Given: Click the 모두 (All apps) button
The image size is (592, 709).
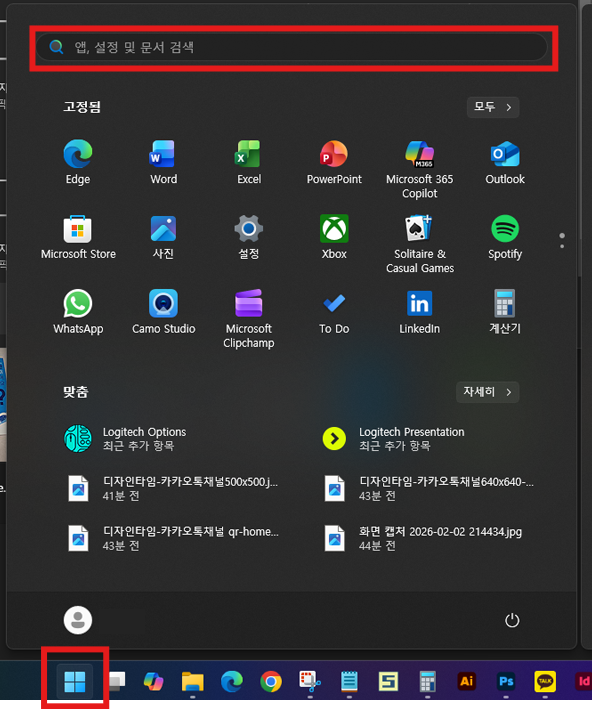Looking at the screenshot, I should click(493, 107).
